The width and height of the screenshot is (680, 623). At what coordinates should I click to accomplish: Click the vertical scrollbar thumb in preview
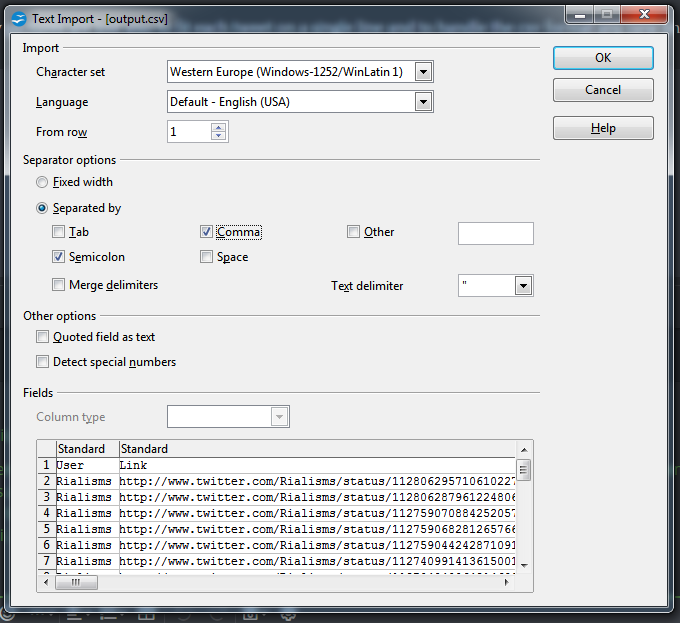click(524, 470)
